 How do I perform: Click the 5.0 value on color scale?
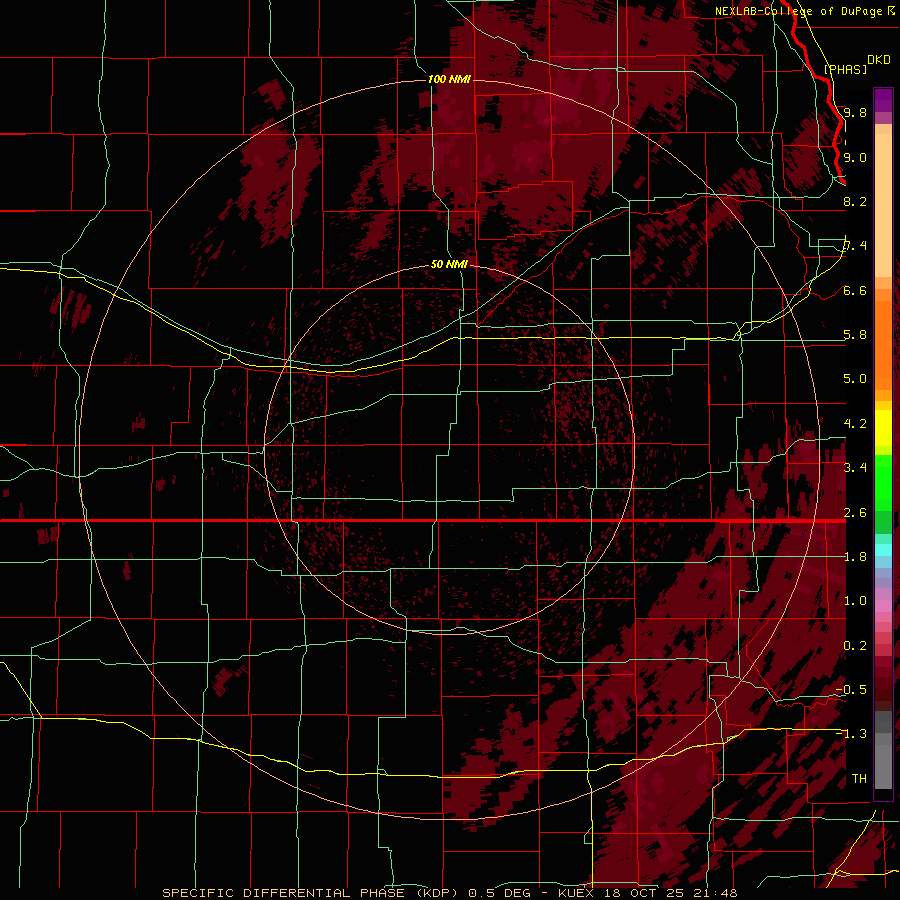pos(855,379)
